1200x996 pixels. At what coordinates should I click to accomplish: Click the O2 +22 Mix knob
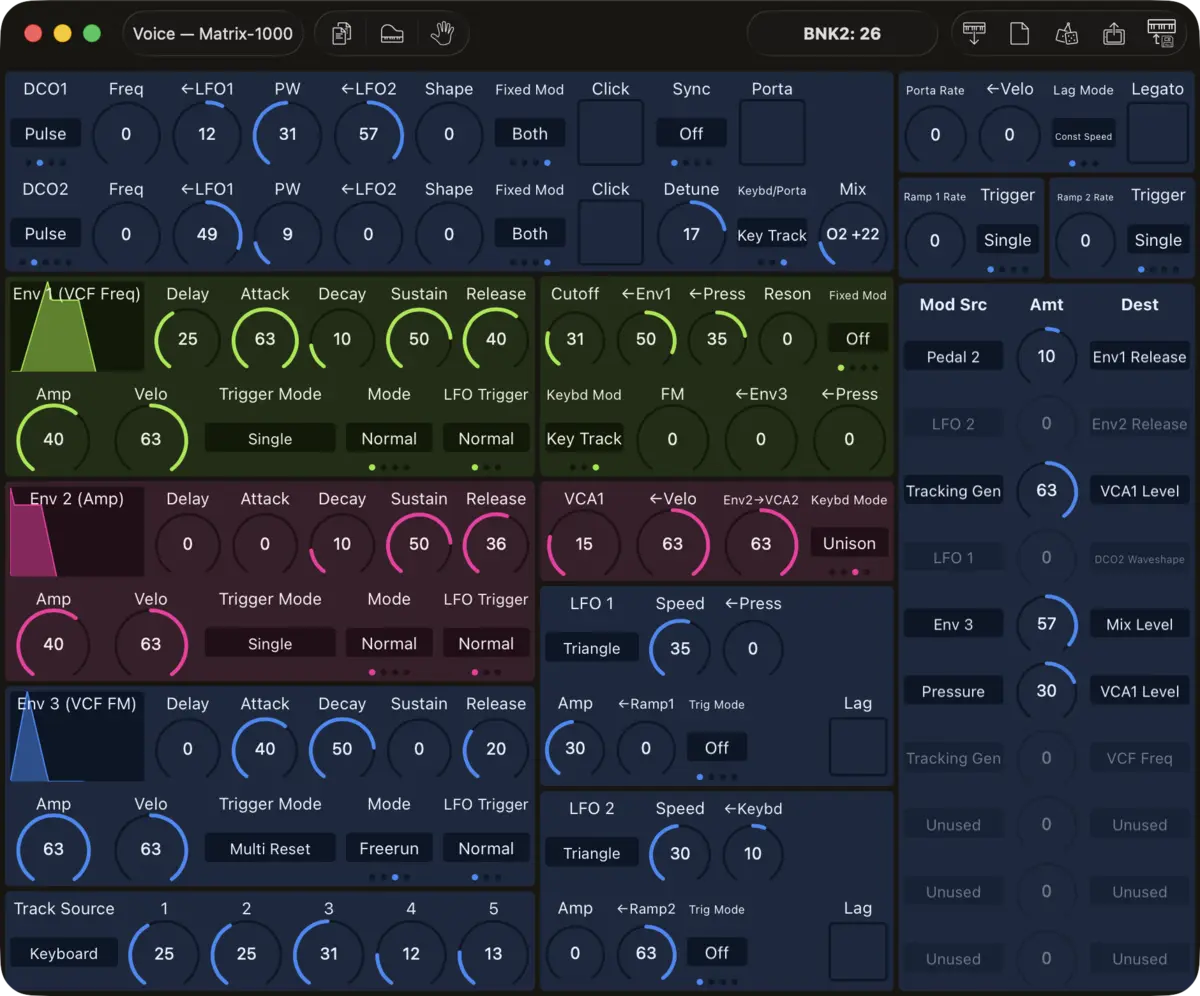pyautogui.click(x=853, y=234)
